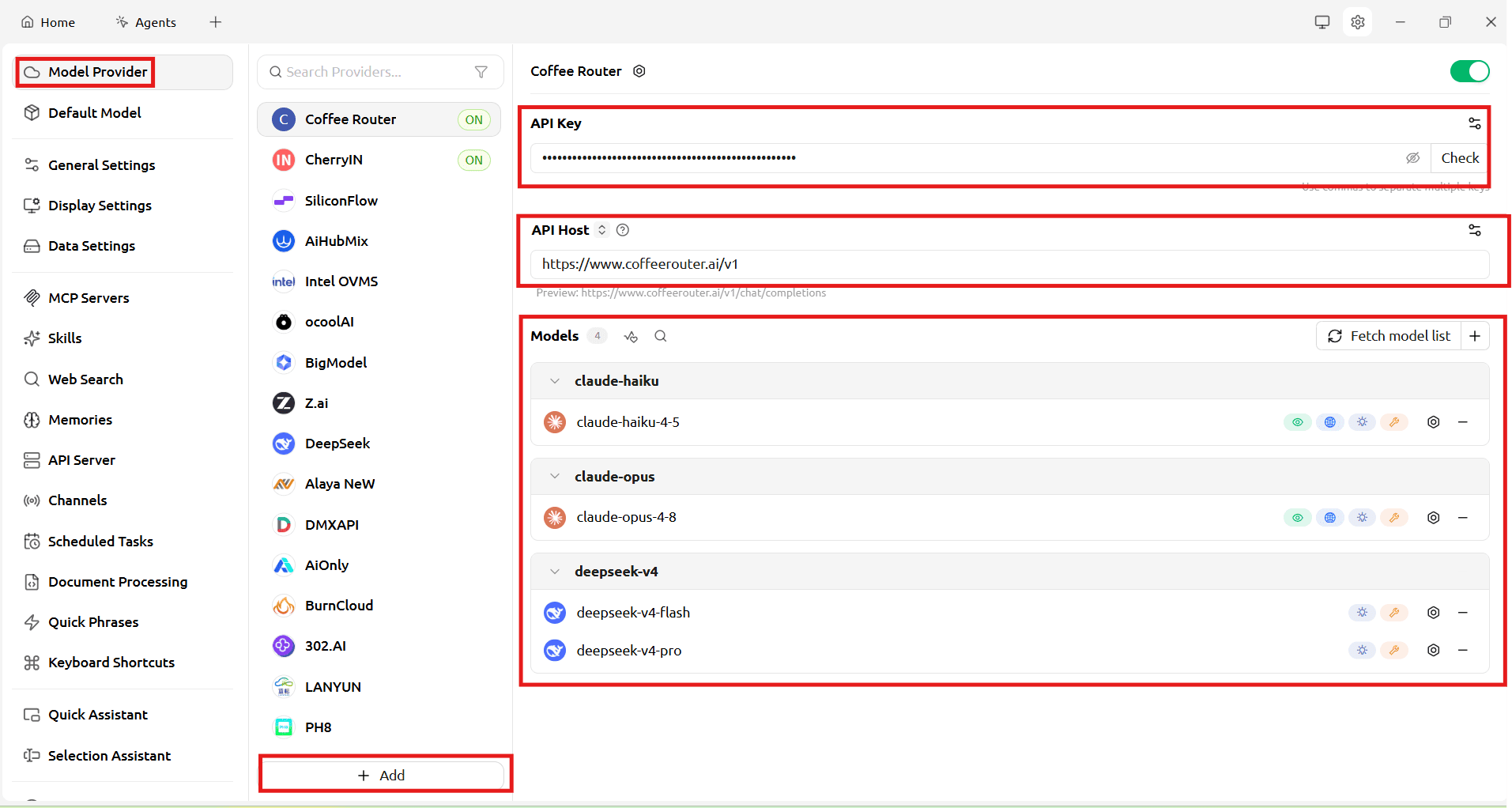This screenshot has height=808, width=1512.
Task: Open General Settings
Action: pos(124,165)
